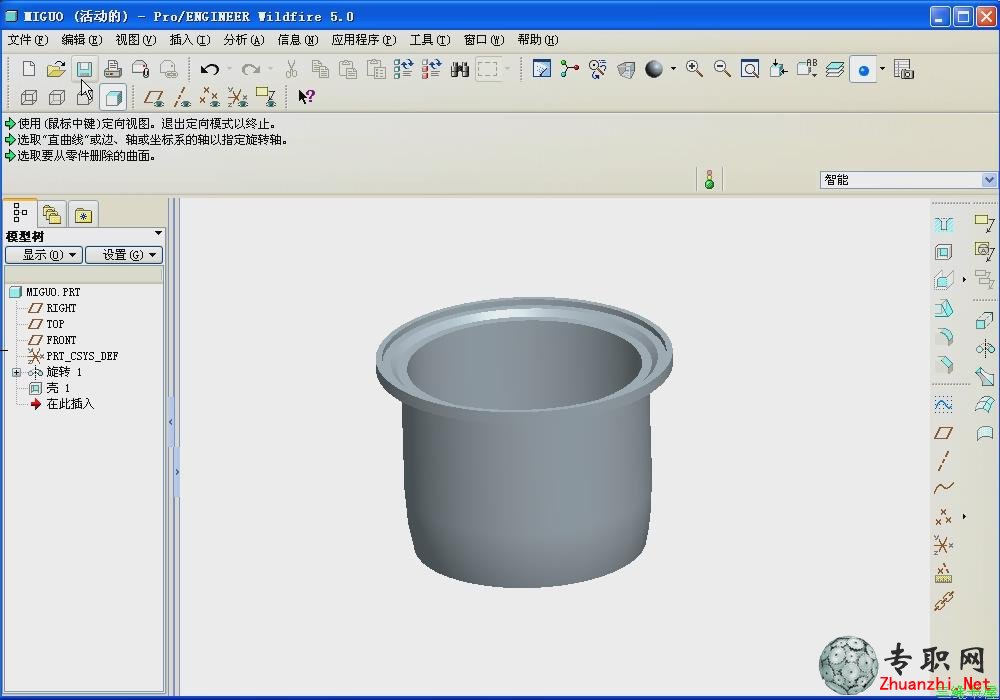Undo the last operation

pyautogui.click(x=209, y=69)
